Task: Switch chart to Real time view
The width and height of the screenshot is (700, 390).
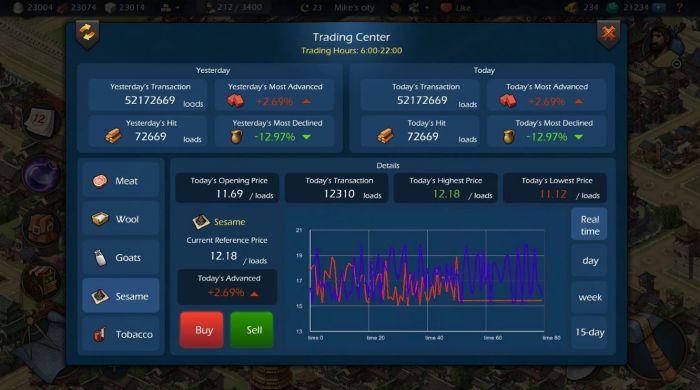Action: [x=589, y=225]
